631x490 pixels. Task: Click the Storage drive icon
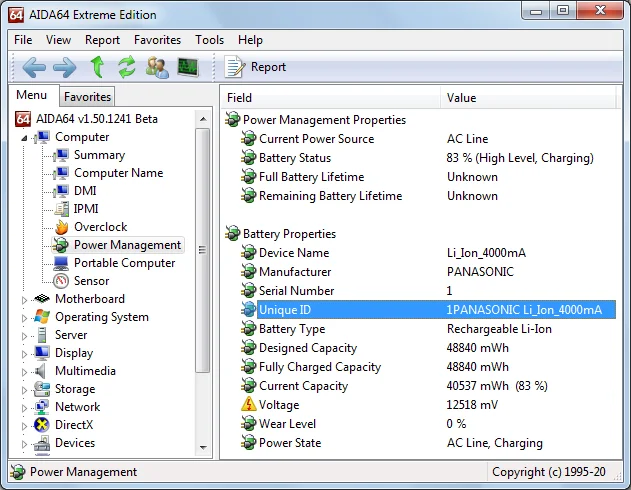(x=42, y=389)
